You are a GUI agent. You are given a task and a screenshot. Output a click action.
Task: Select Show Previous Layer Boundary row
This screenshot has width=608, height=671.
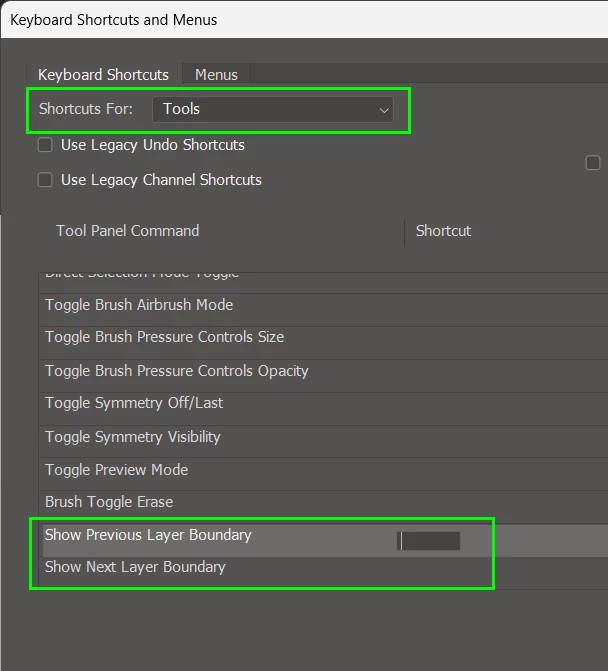click(323, 540)
